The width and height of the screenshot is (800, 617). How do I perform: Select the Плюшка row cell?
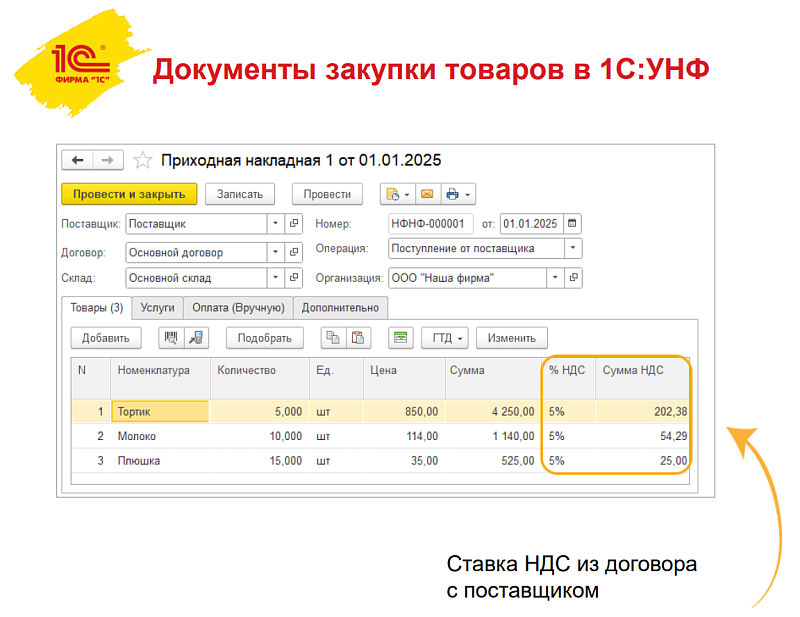point(160,460)
